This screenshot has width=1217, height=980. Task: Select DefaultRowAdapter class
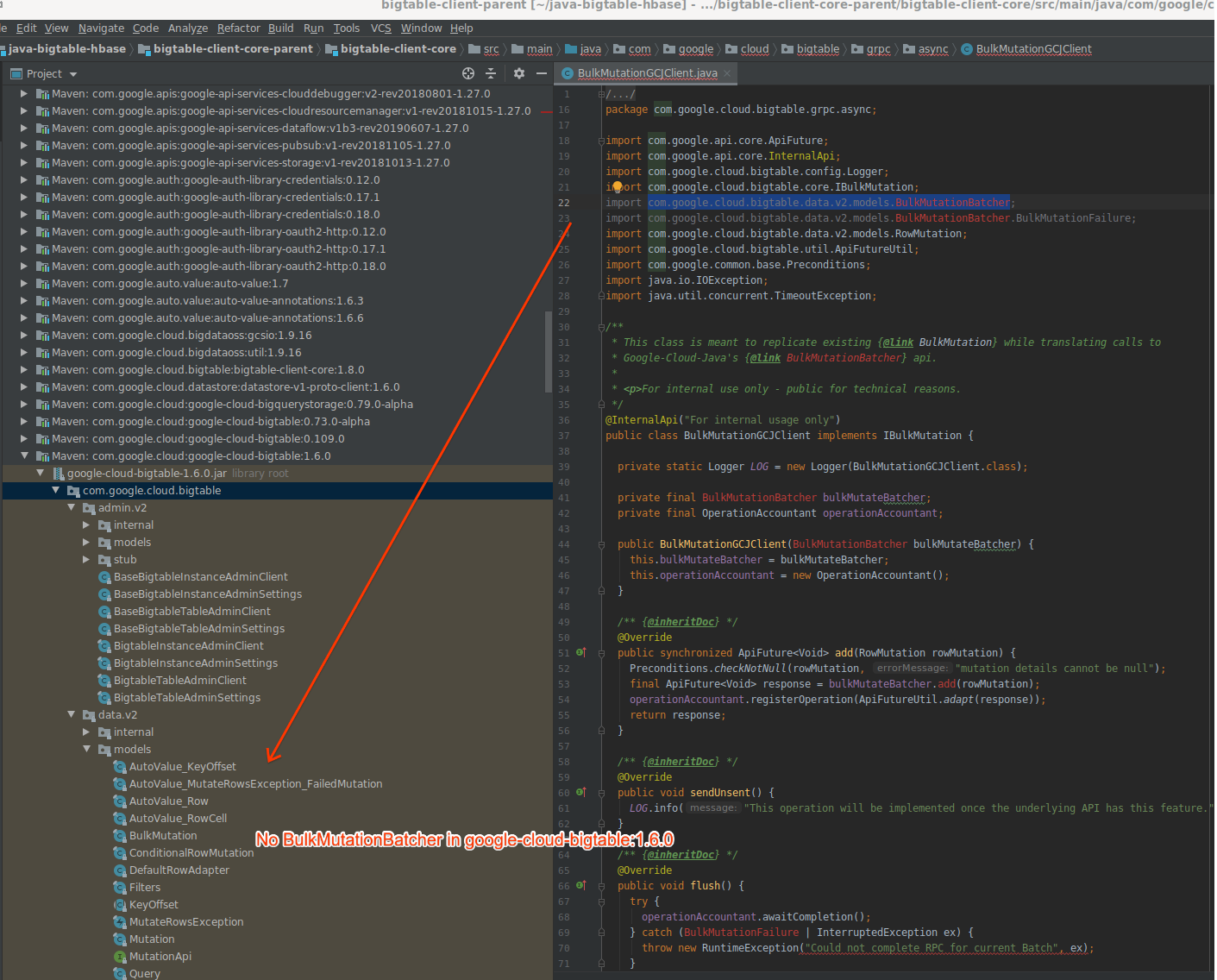pyautogui.click(x=179, y=870)
